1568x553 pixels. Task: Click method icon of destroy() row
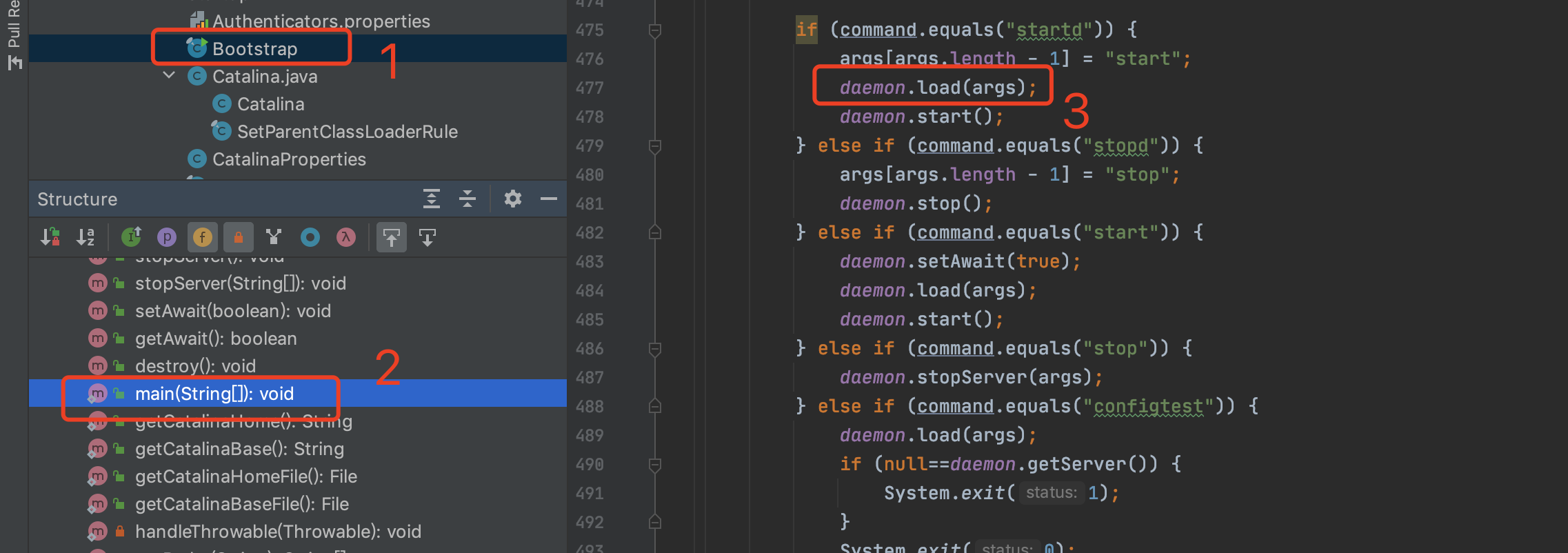tap(98, 366)
